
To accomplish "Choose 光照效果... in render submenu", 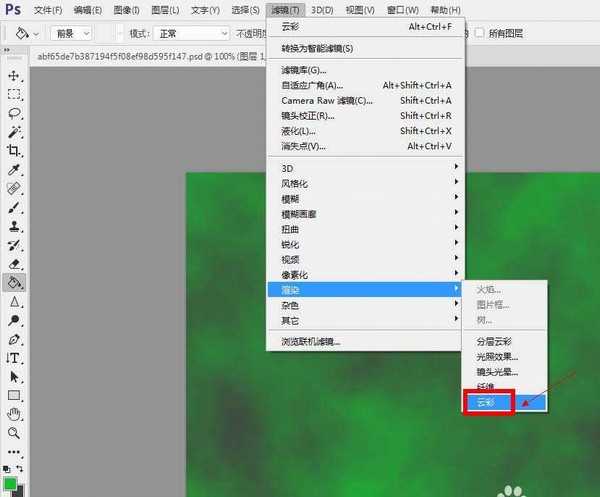I will (505, 357).
